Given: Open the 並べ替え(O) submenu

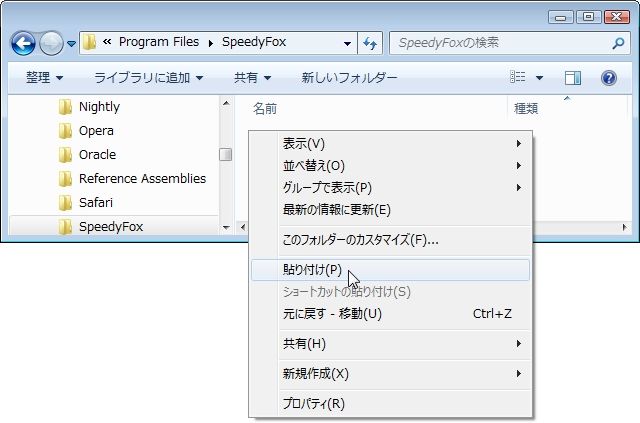Looking at the screenshot, I should pyautogui.click(x=390, y=166).
